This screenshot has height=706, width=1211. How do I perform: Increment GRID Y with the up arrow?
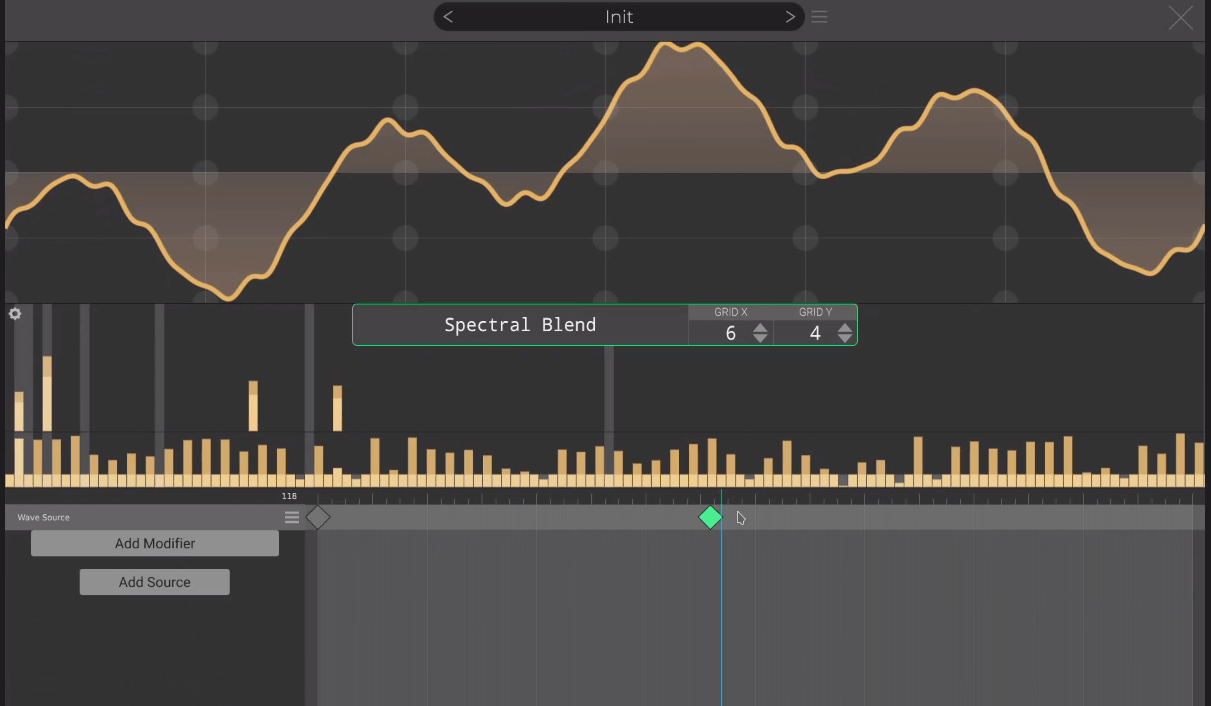click(x=845, y=328)
